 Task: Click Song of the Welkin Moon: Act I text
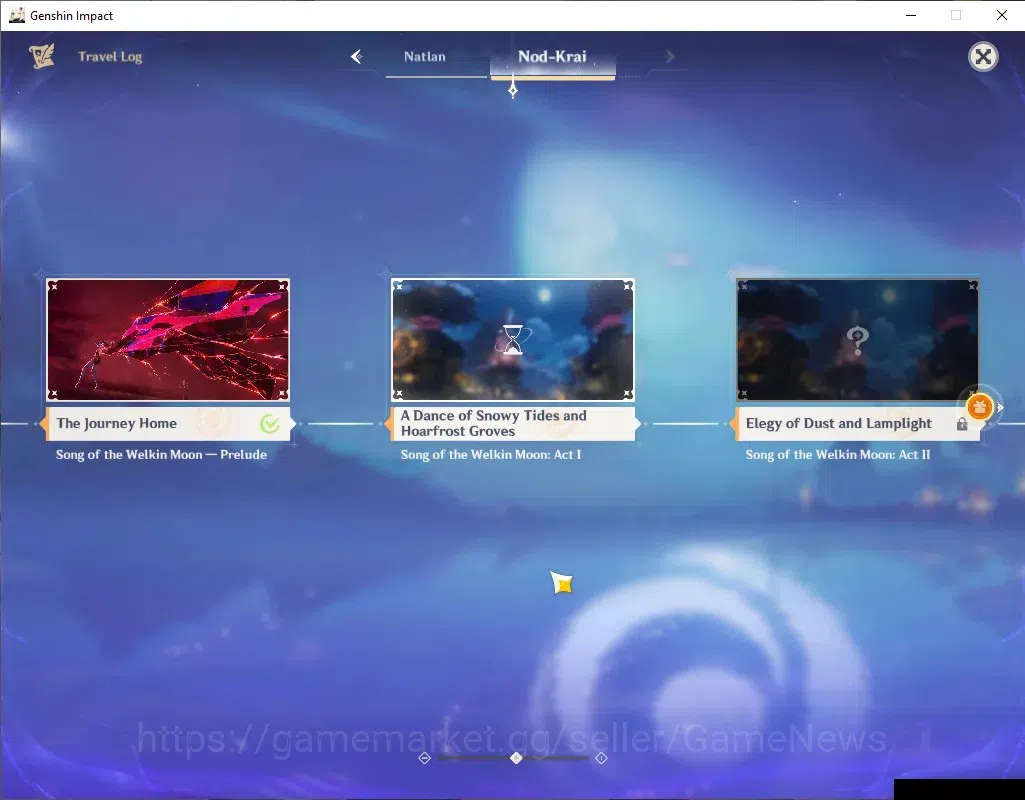pos(491,454)
